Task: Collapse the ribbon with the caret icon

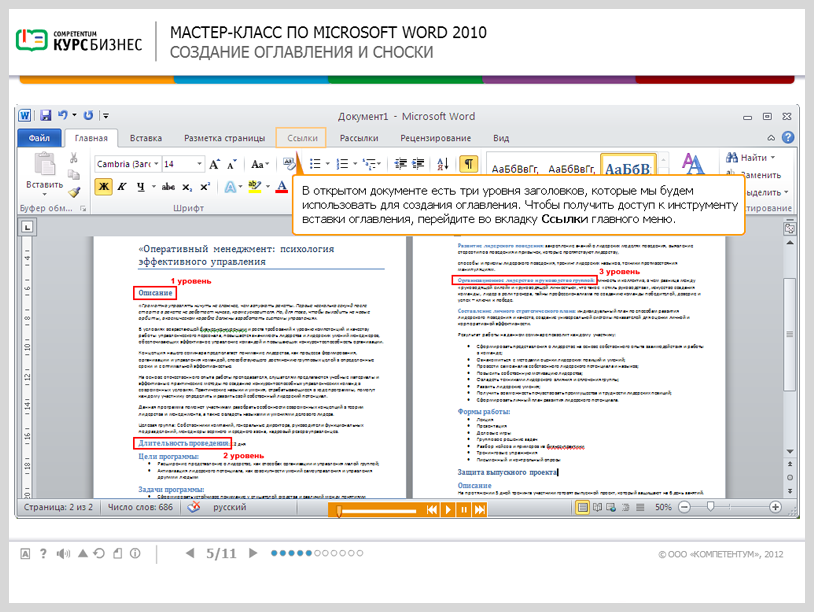Action: (x=771, y=138)
